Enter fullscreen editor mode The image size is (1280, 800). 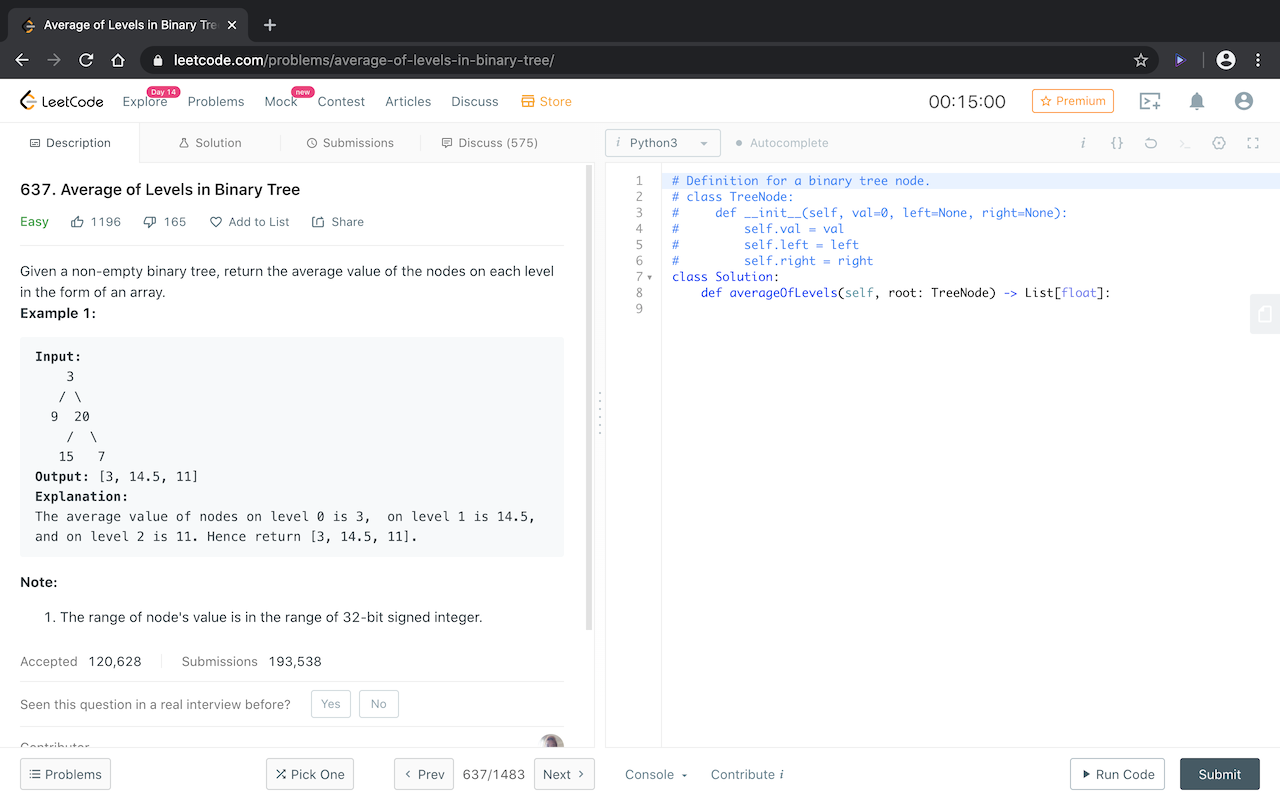[1253, 143]
